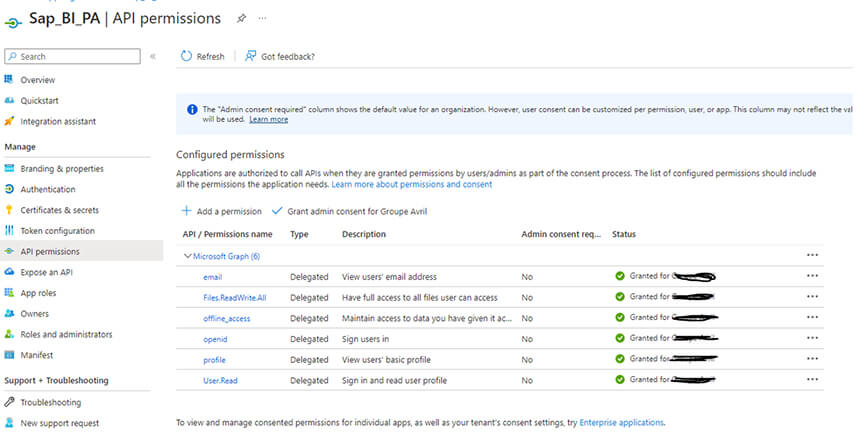Click the description 'Sign users in'
857x436 pixels.
pyautogui.click(x=365, y=339)
